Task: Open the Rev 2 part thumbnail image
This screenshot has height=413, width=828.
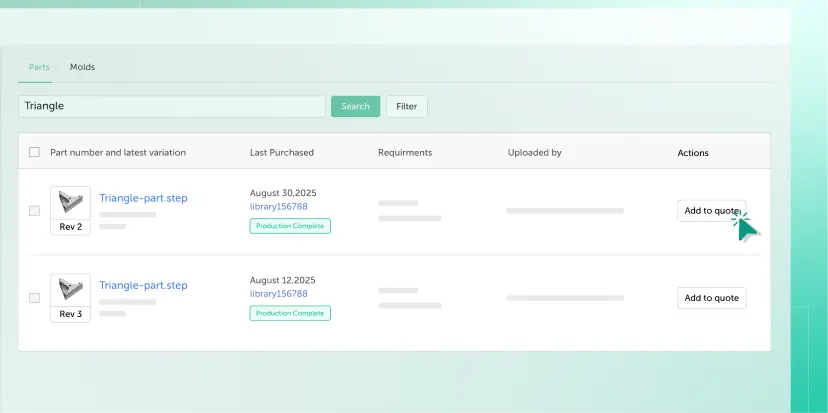Action: tap(70, 203)
